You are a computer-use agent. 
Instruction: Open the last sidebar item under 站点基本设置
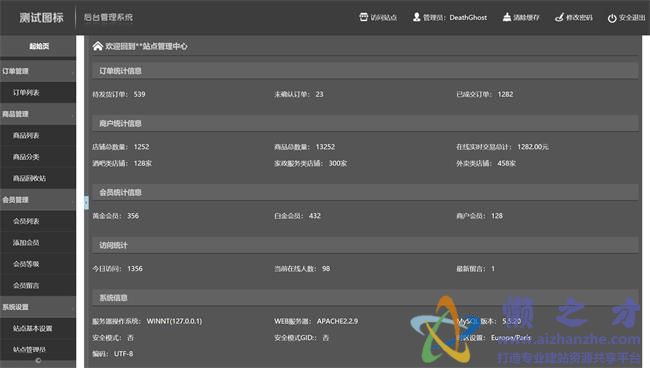coord(38,350)
